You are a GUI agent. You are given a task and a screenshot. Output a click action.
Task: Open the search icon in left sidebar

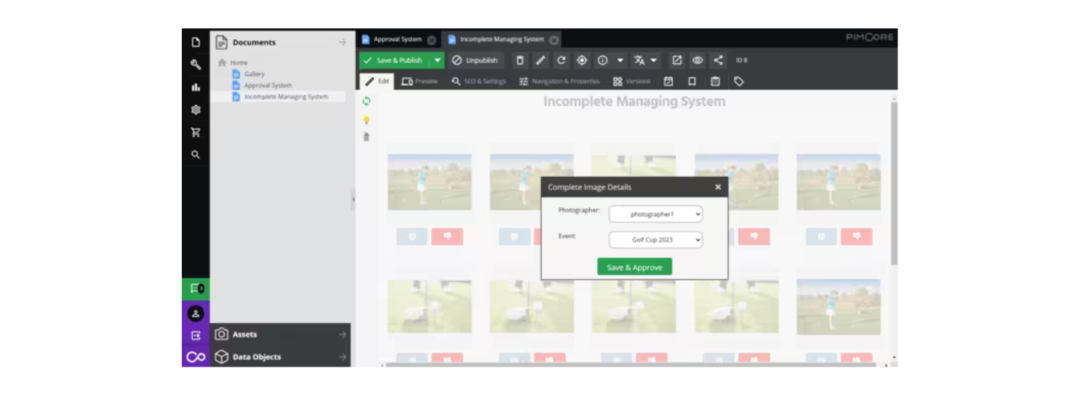(x=196, y=155)
